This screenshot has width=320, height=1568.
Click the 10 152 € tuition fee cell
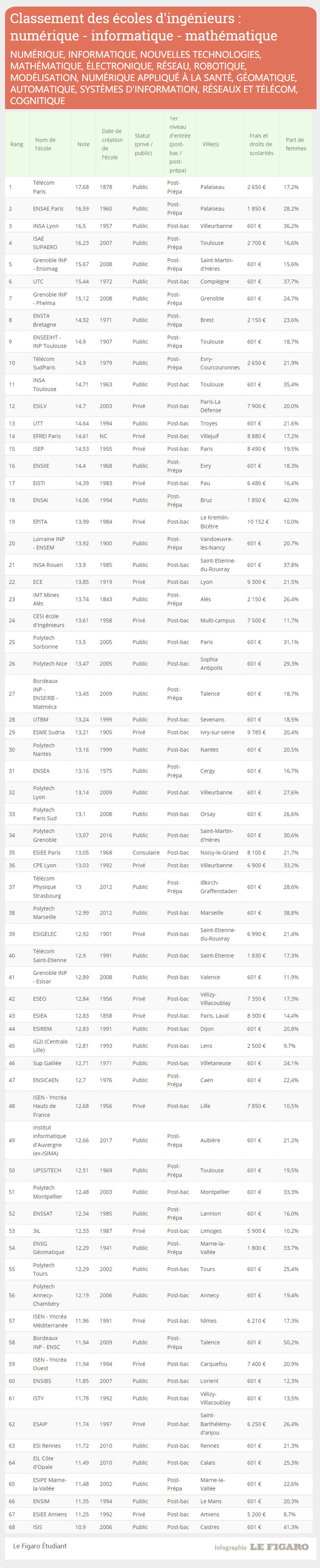click(257, 521)
